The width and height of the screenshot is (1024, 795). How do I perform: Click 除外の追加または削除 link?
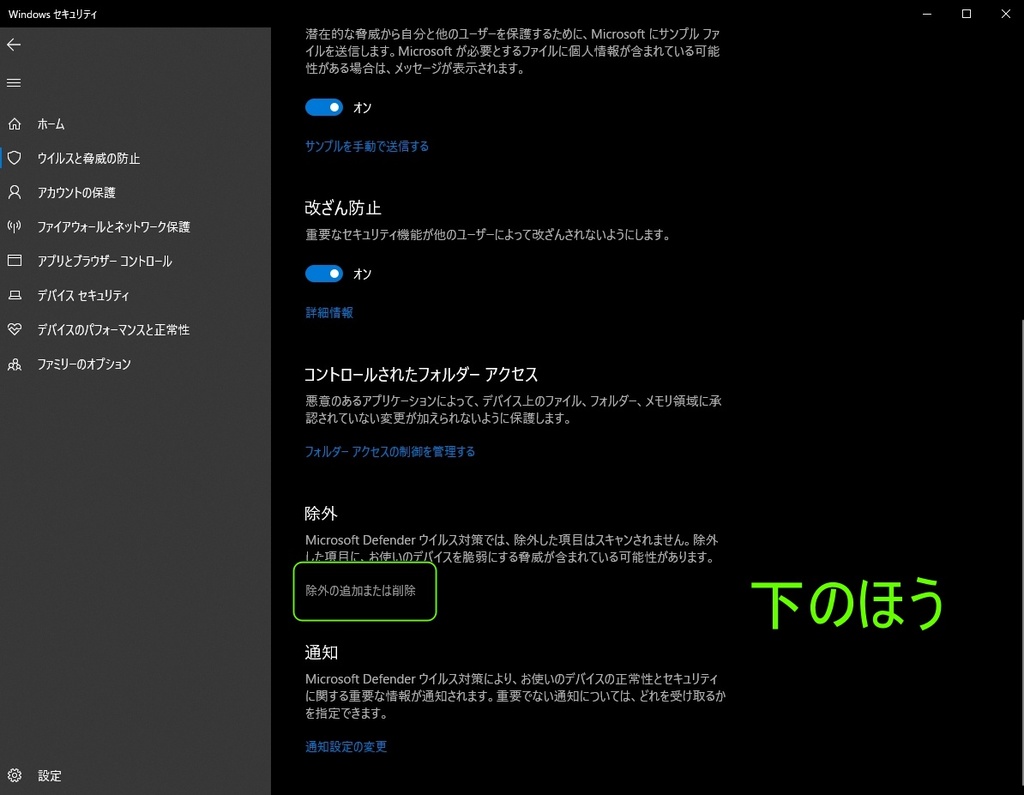click(x=360, y=591)
